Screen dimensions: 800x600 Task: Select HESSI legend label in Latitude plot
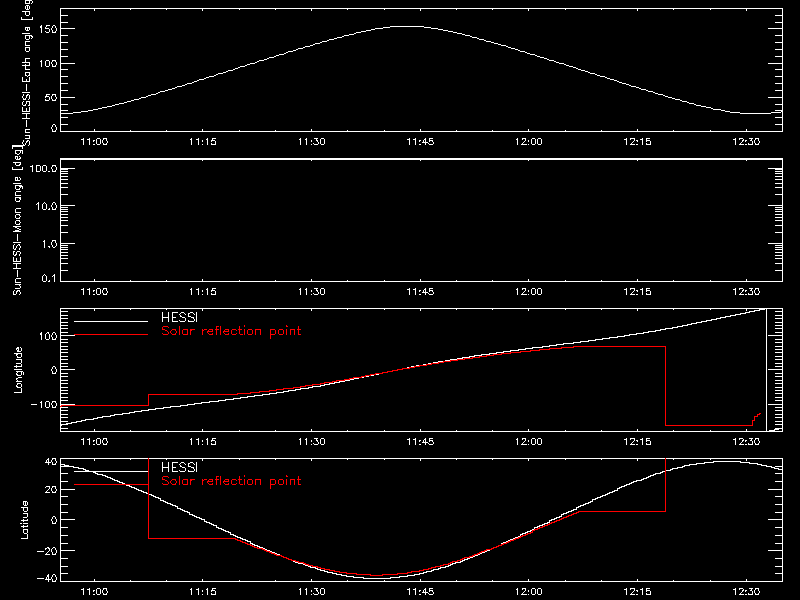pyautogui.click(x=180, y=467)
